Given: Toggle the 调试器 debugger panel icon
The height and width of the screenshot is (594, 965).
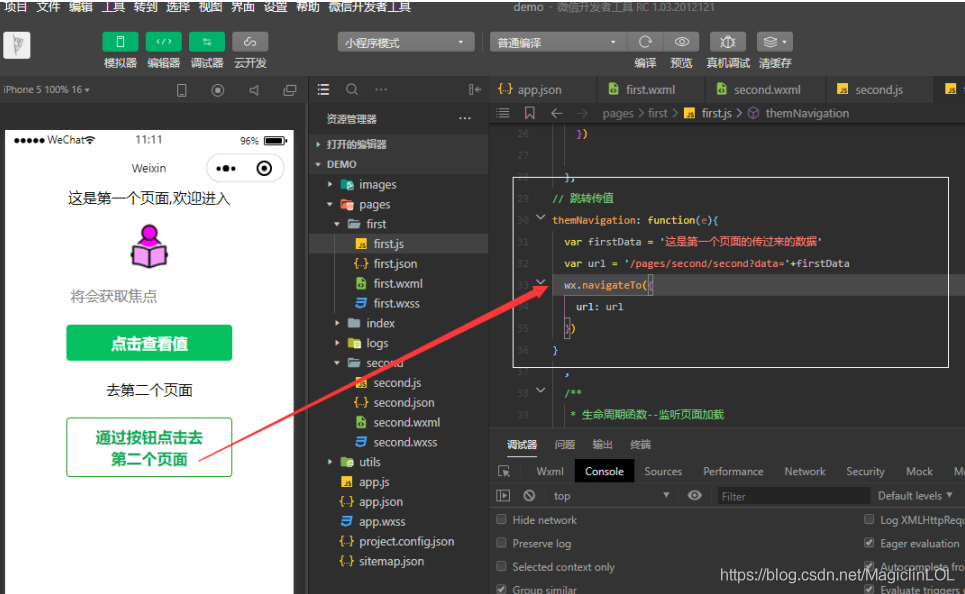Looking at the screenshot, I should tap(207, 42).
